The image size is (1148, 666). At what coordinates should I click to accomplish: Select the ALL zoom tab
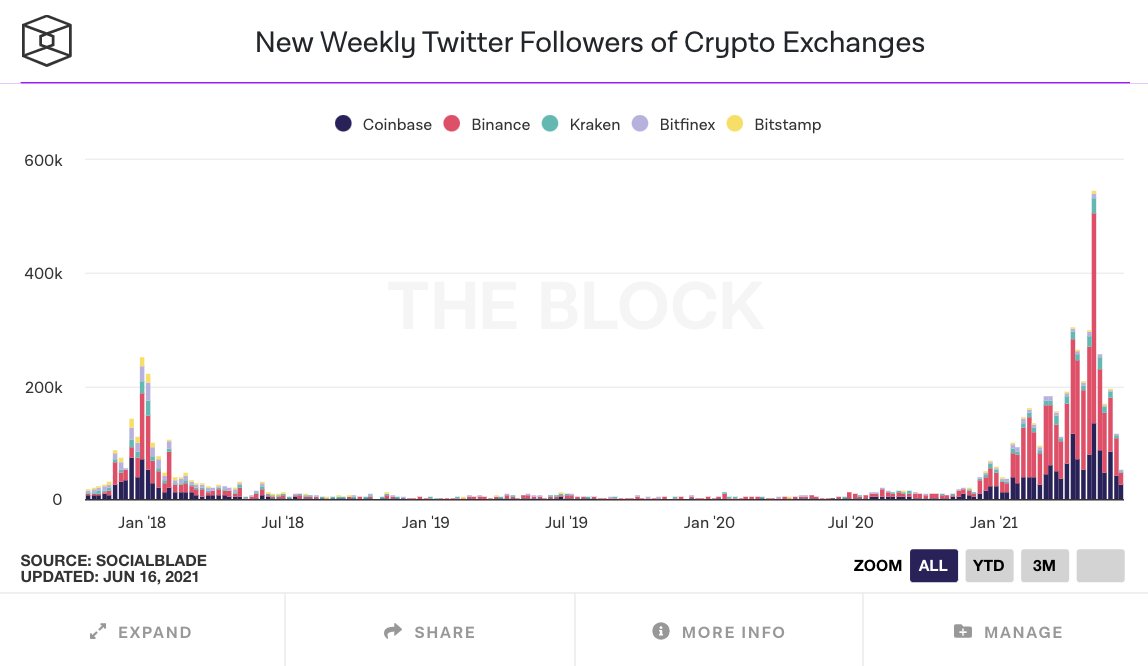(x=932, y=565)
